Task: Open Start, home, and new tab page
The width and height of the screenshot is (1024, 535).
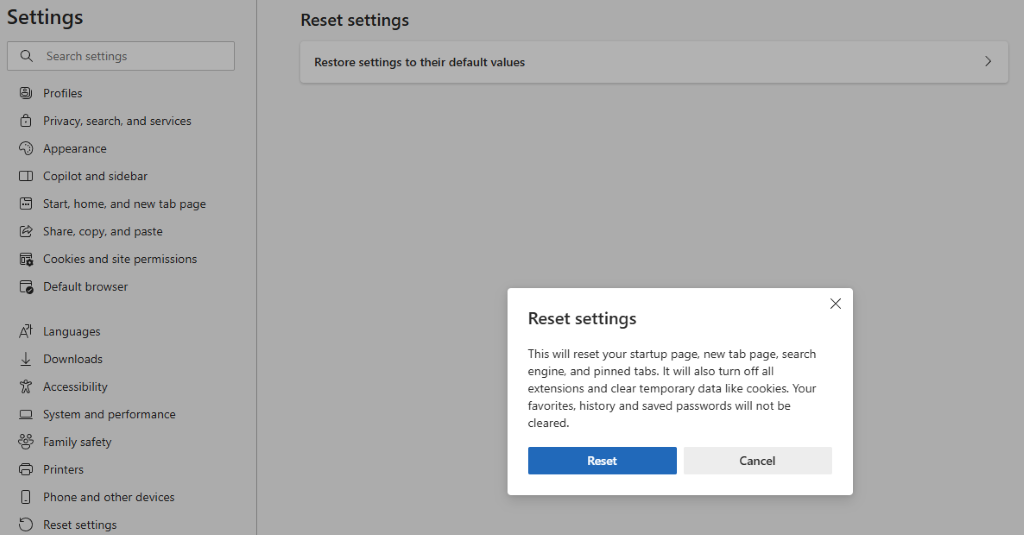Action: tap(124, 204)
